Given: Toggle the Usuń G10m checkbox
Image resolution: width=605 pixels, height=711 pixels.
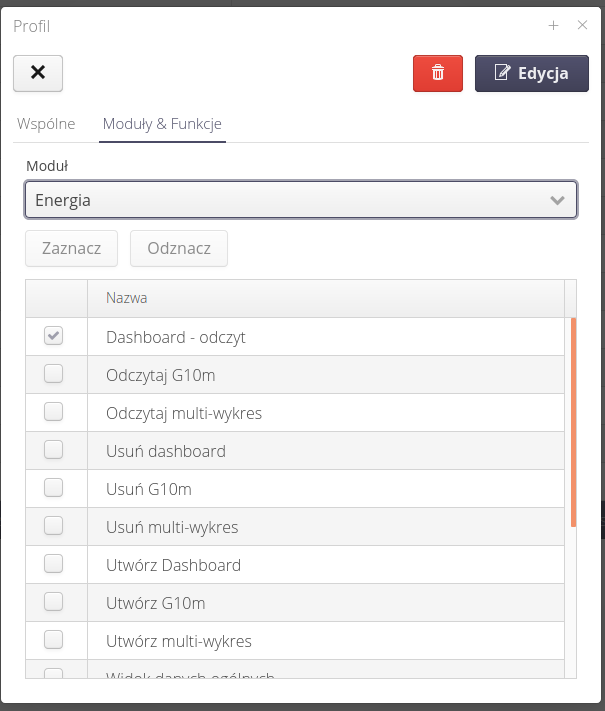Looking at the screenshot, I should click(54, 488).
